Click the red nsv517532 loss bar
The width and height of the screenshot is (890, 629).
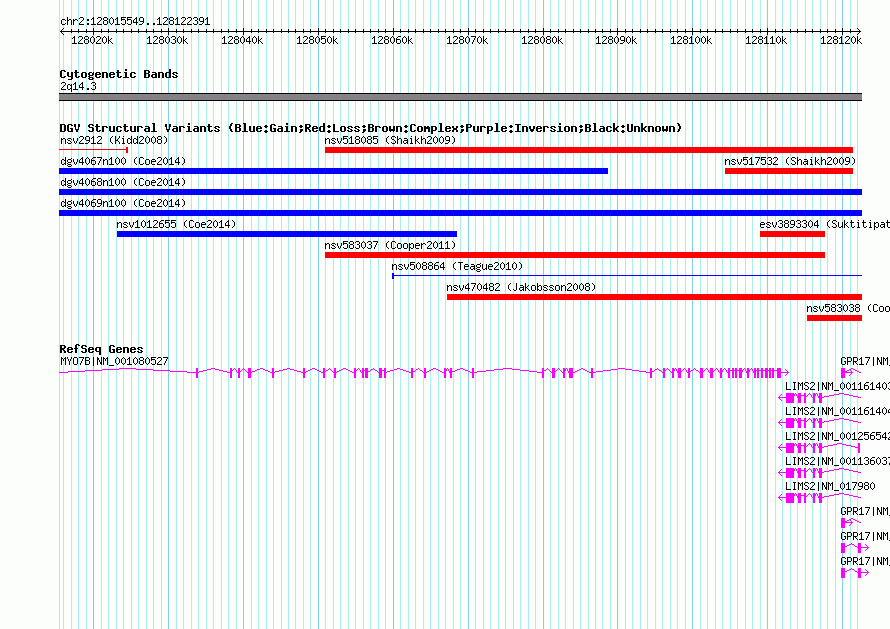pos(789,171)
